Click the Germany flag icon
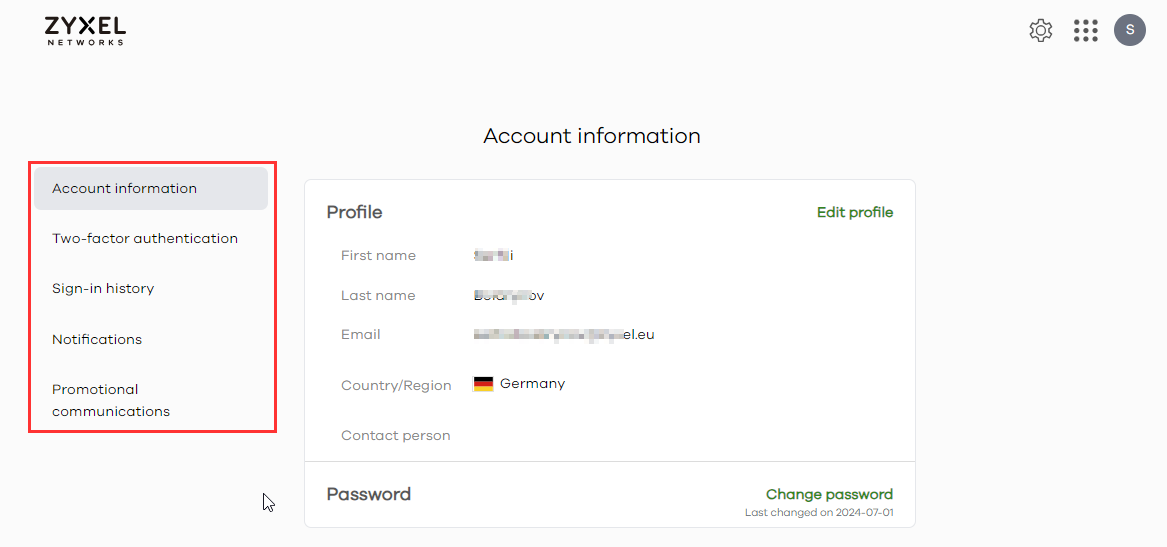Screen dimensions: 1167x547 click(483, 384)
